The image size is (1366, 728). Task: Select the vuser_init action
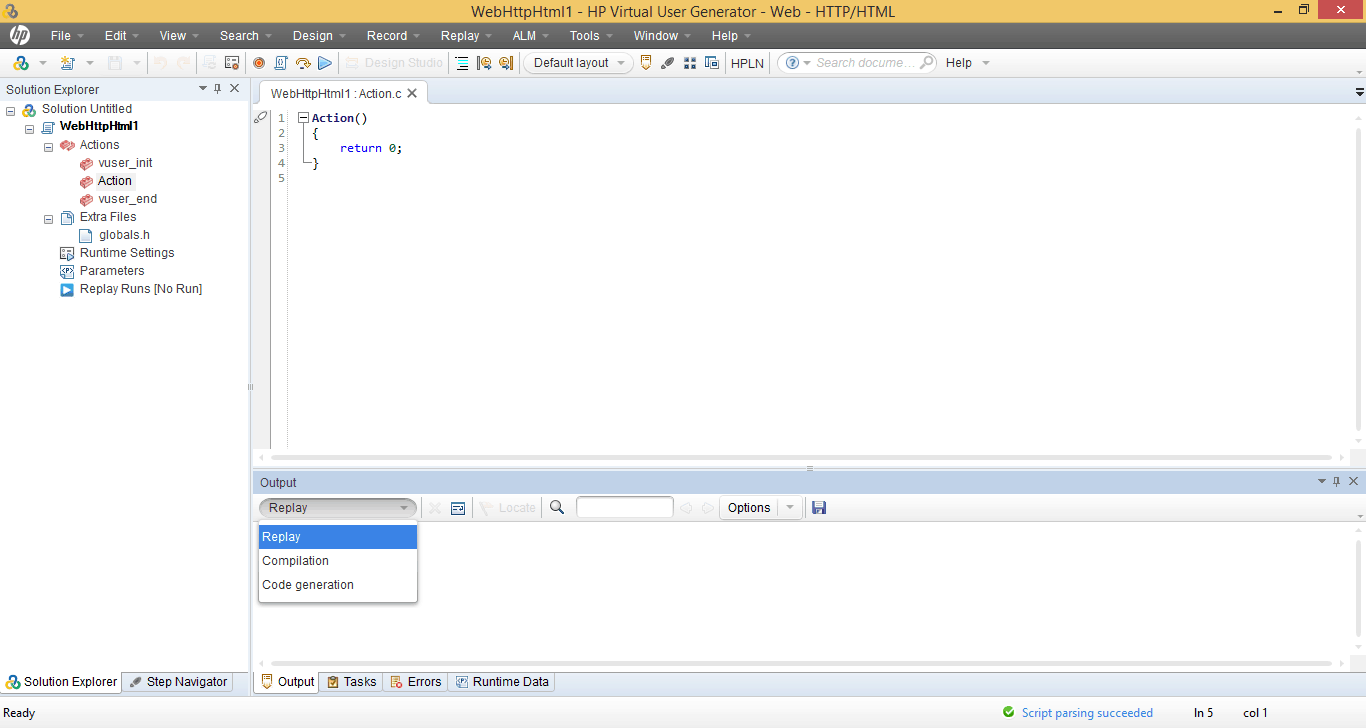[x=125, y=163]
